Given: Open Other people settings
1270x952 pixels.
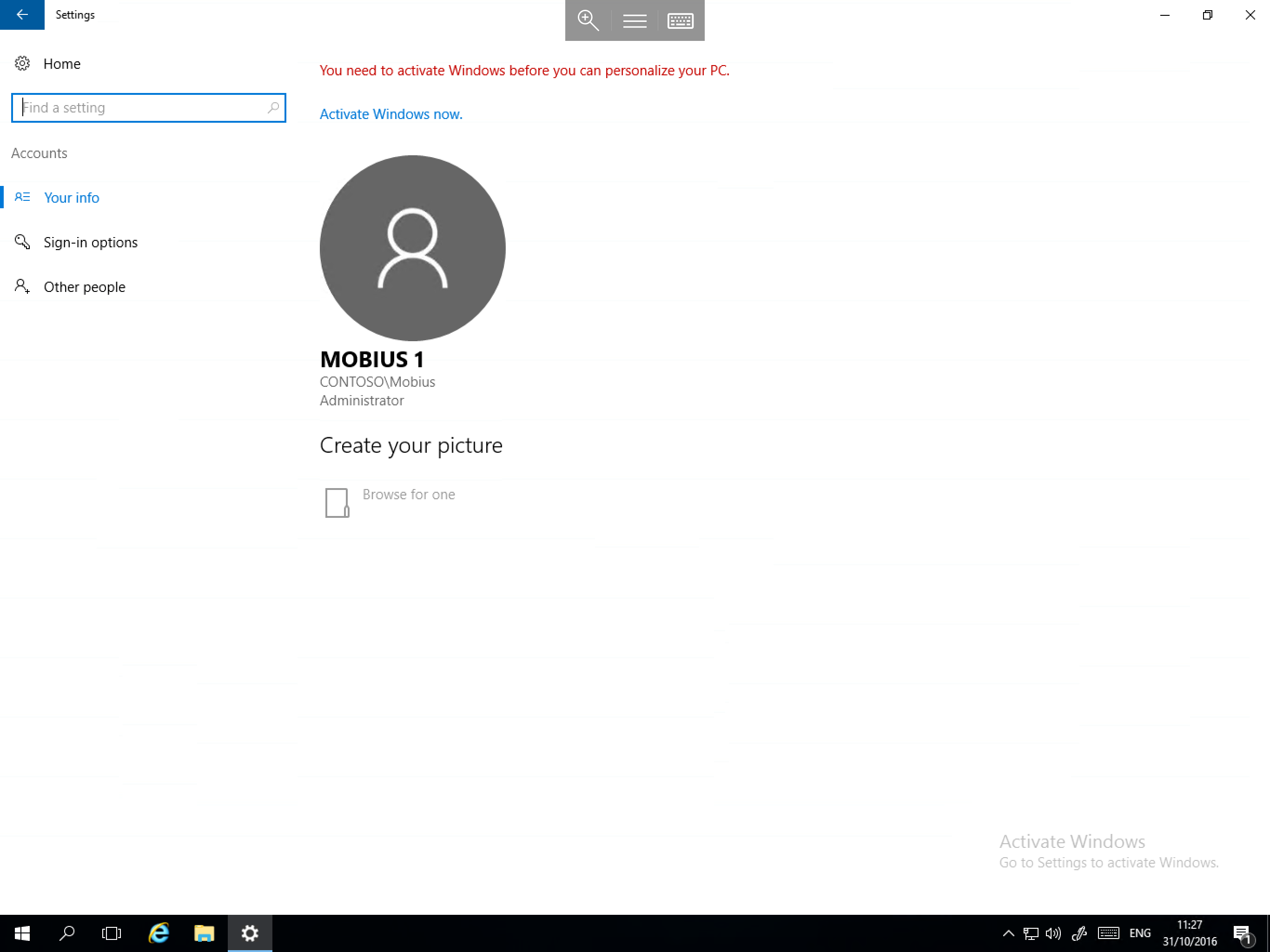Looking at the screenshot, I should (84, 286).
